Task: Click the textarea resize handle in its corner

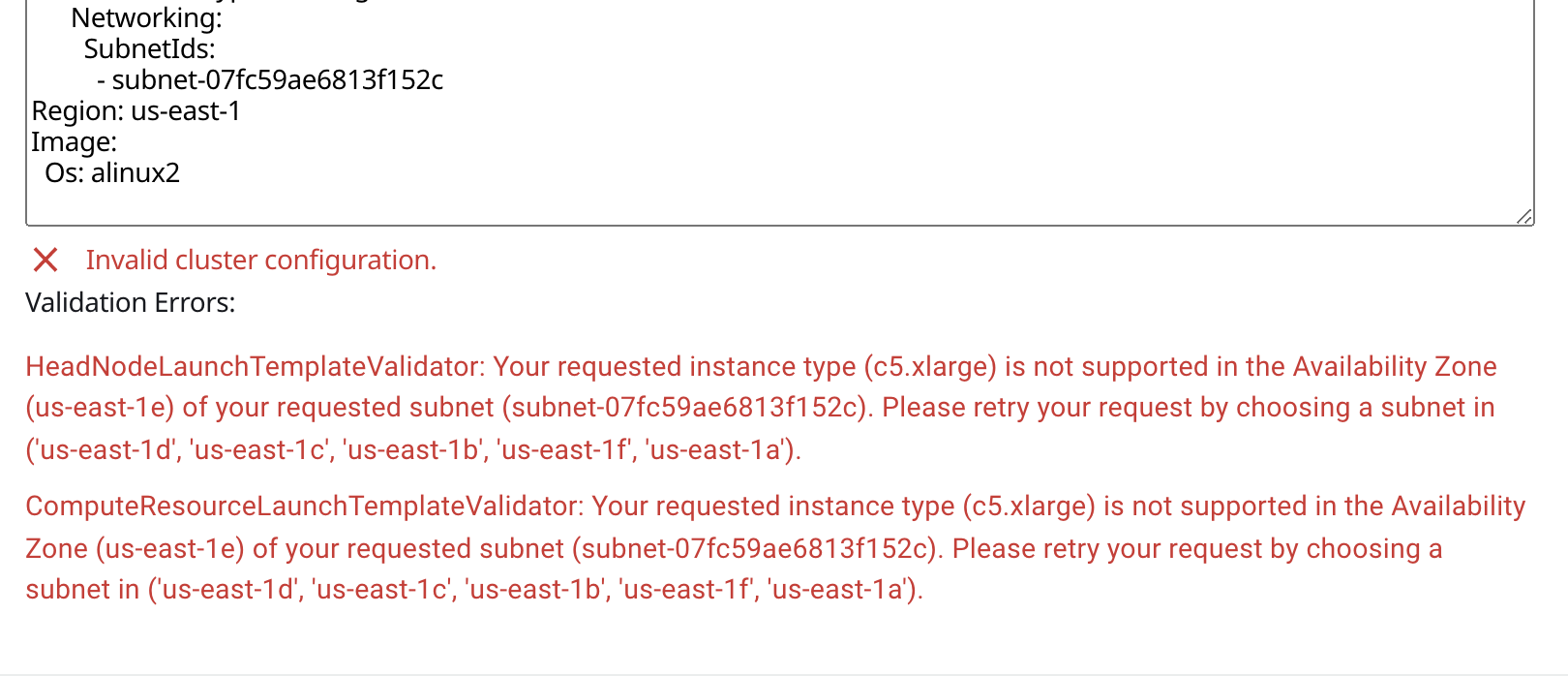Action: [1524, 216]
